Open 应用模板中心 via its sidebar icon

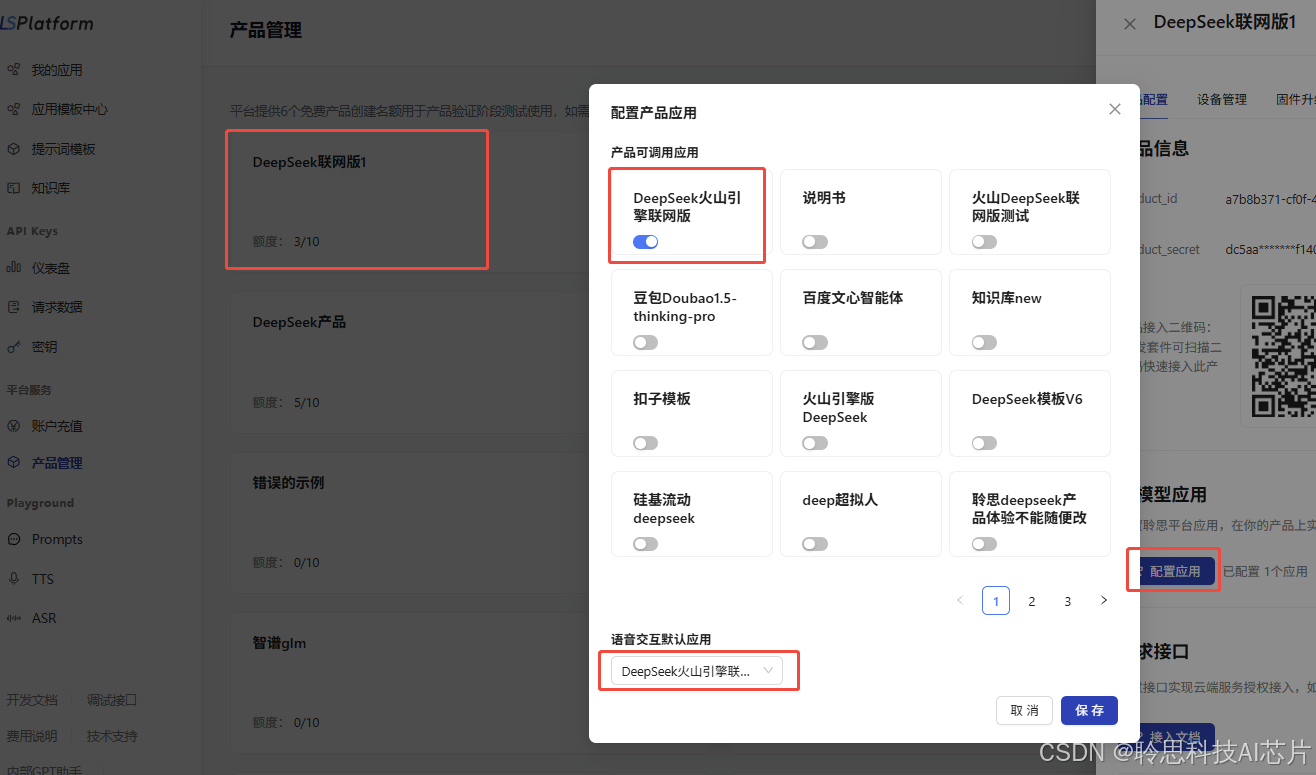point(14,109)
